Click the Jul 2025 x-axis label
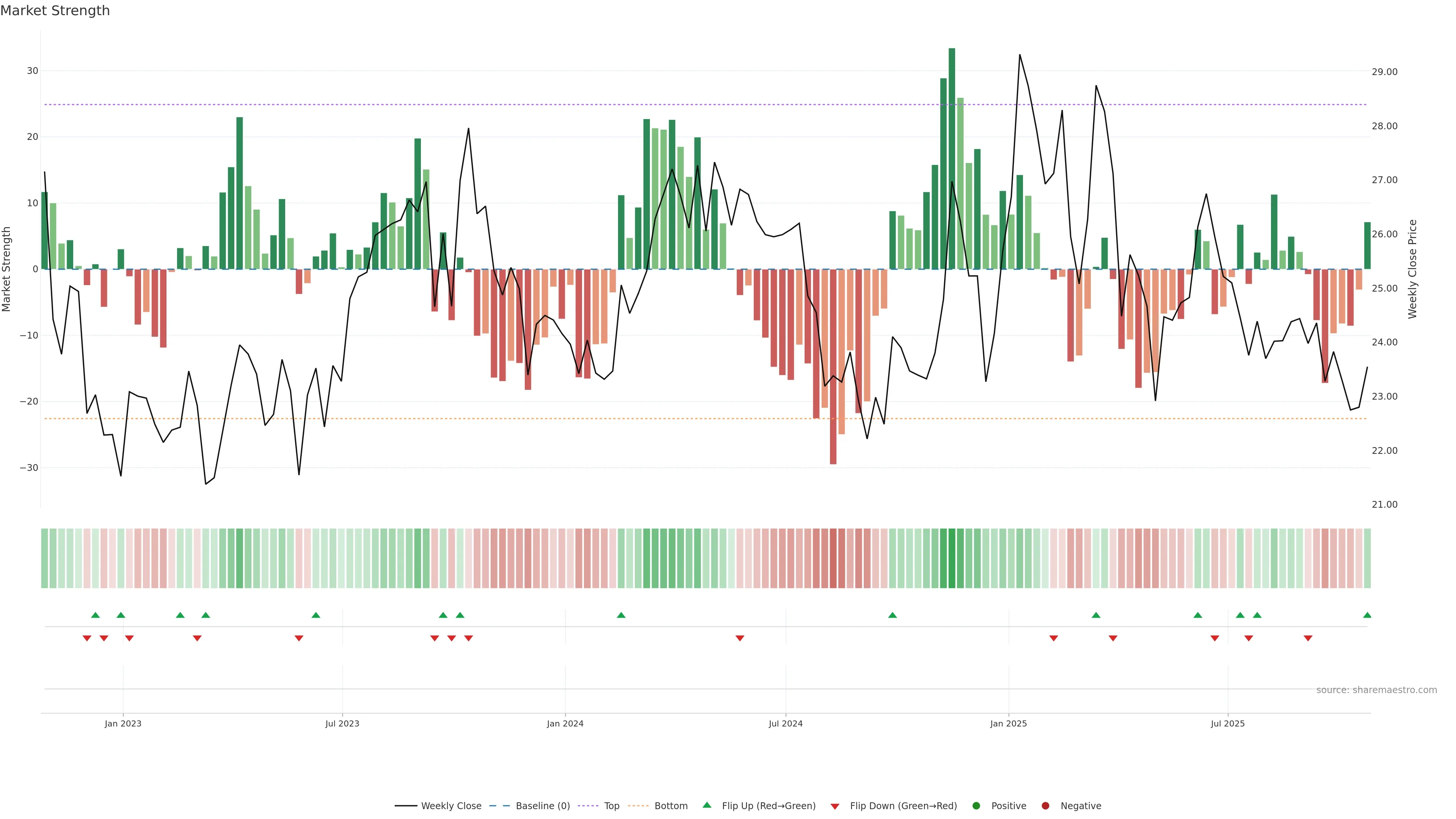1456x819 pixels. click(x=1228, y=723)
